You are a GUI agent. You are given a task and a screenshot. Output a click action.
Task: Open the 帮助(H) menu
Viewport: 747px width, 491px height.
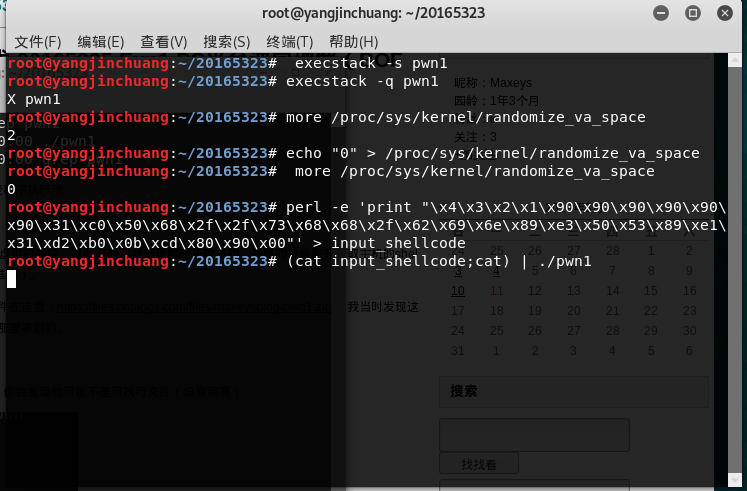pos(353,42)
